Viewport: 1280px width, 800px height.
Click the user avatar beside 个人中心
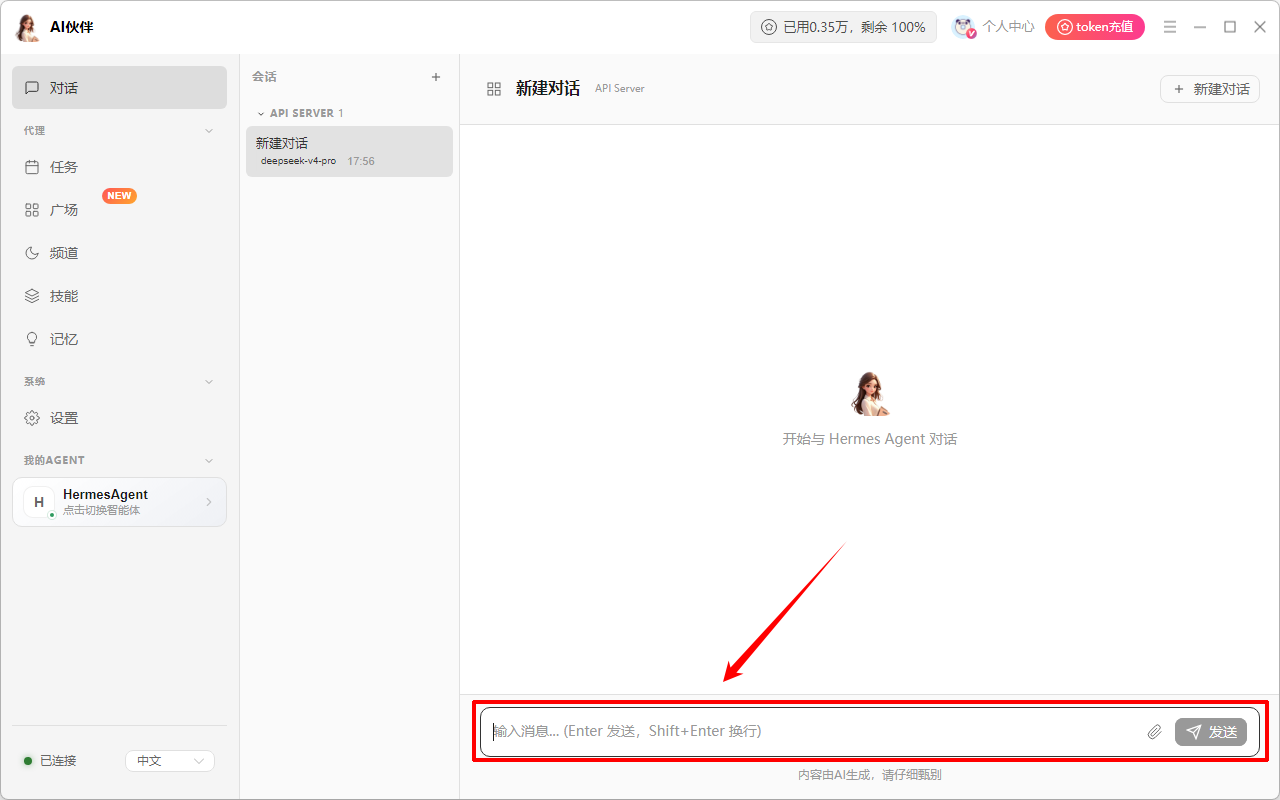point(964,27)
